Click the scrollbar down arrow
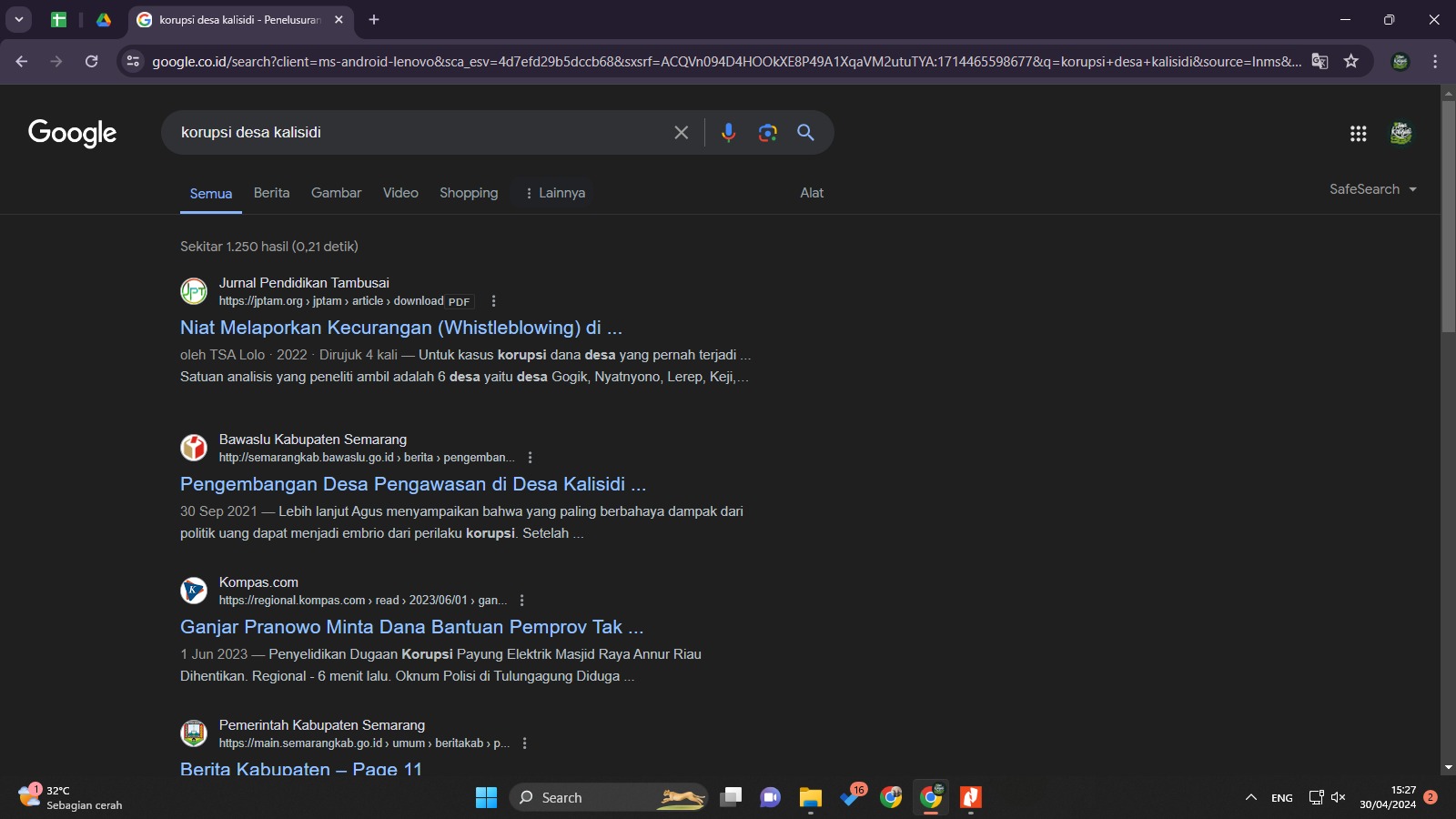 pyautogui.click(x=1448, y=768)
